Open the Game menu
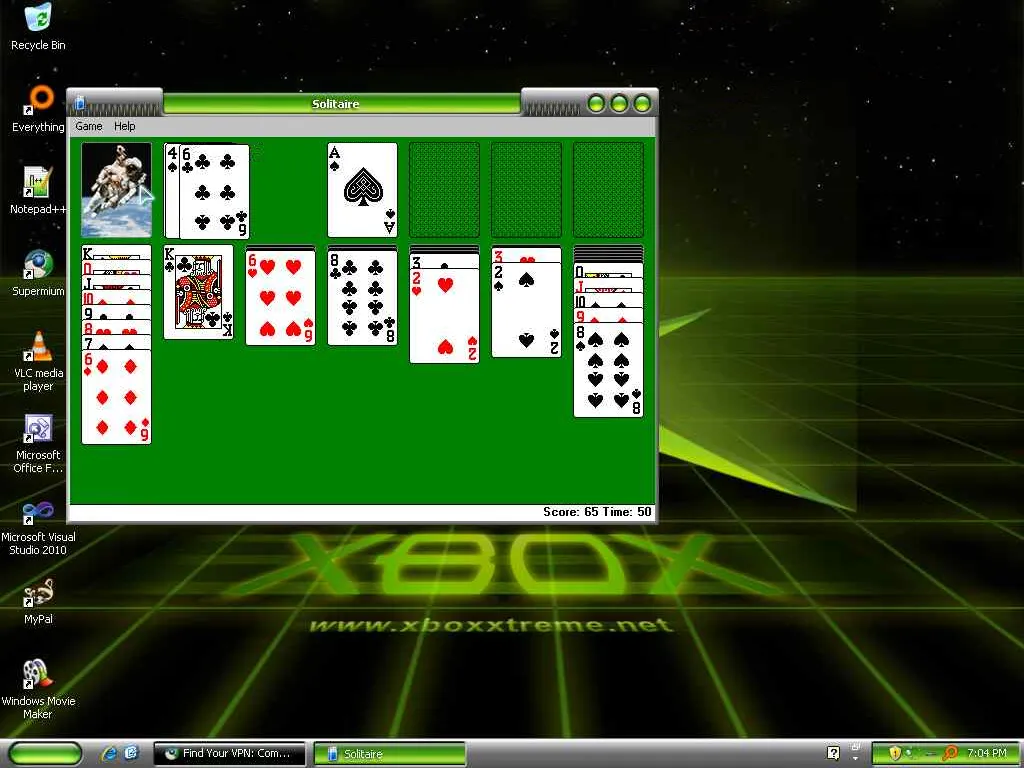The image size is (1024, 768). pyautogui.click(x=89, y=126)
